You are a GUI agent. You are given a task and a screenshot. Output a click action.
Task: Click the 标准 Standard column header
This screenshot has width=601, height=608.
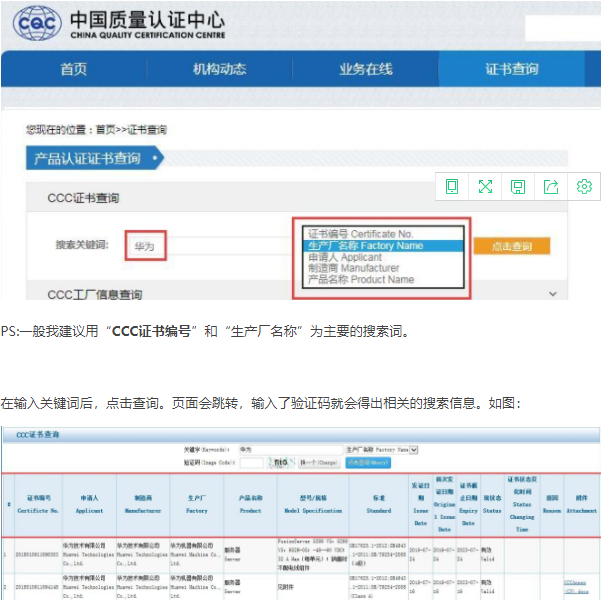[x=379, y=504]
